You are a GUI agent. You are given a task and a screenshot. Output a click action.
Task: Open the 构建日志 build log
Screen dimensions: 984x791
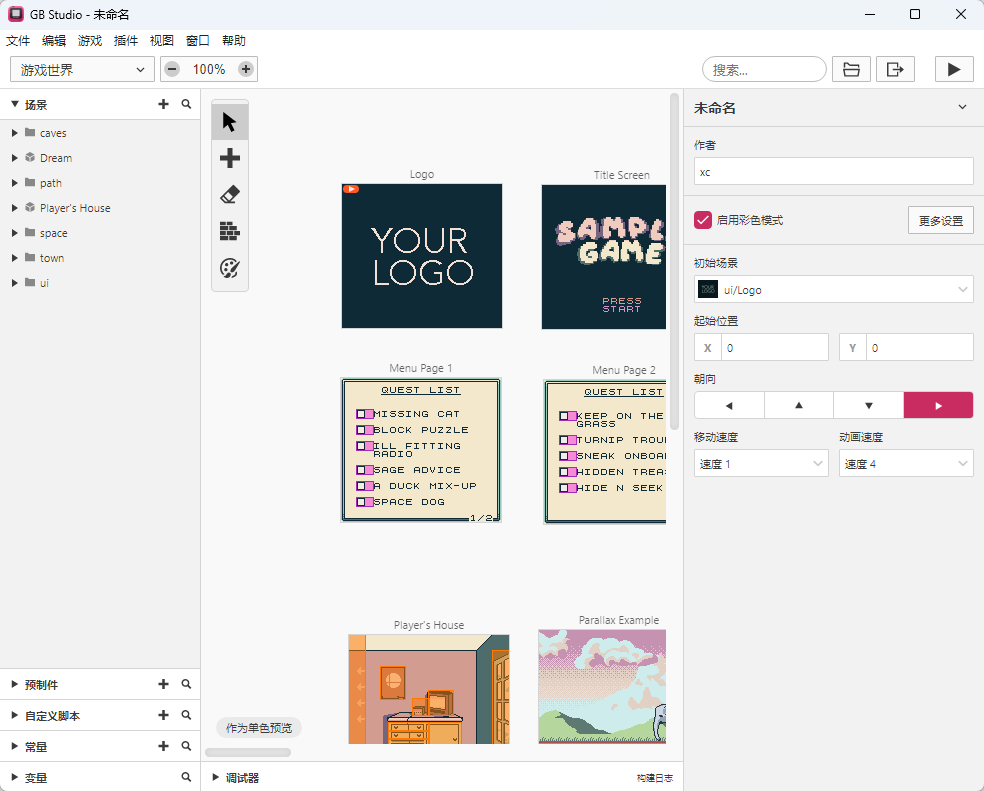[x=655, y=778]
